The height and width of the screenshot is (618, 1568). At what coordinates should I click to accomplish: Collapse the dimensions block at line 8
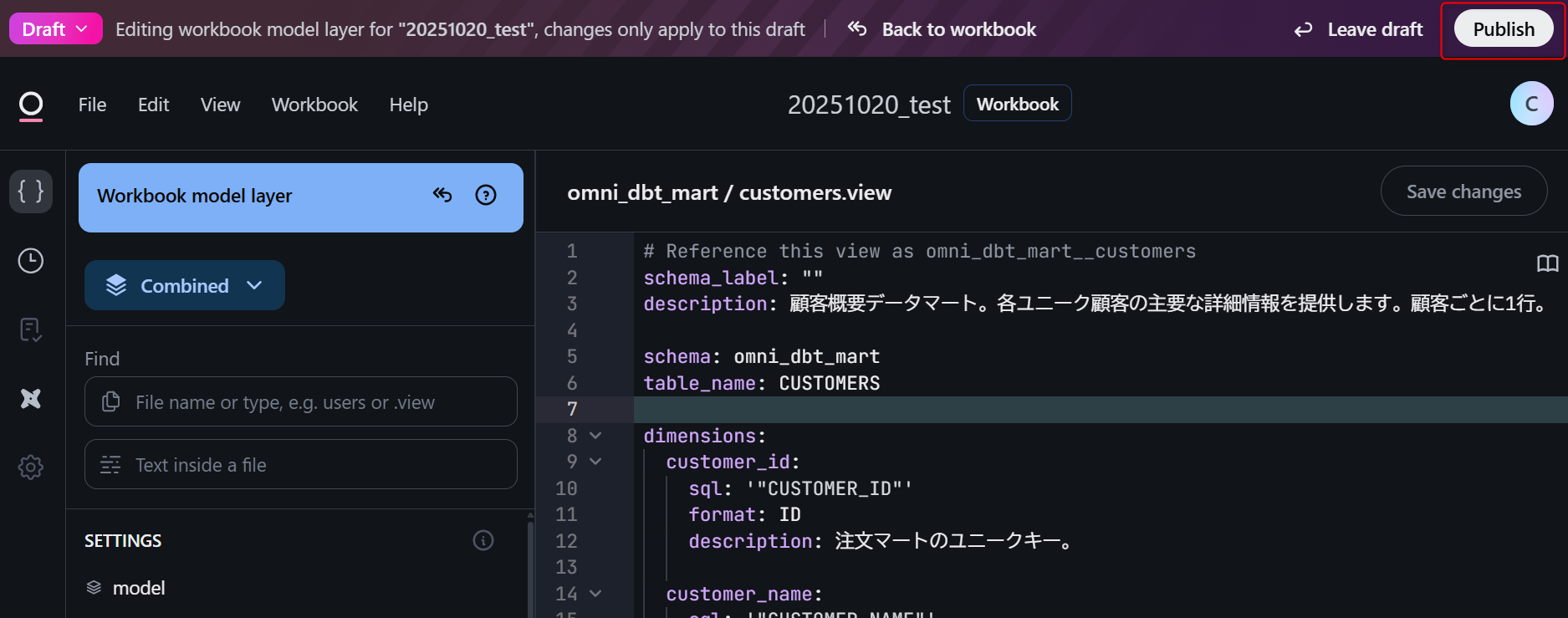pyautogui.click(x=595, y=436)
